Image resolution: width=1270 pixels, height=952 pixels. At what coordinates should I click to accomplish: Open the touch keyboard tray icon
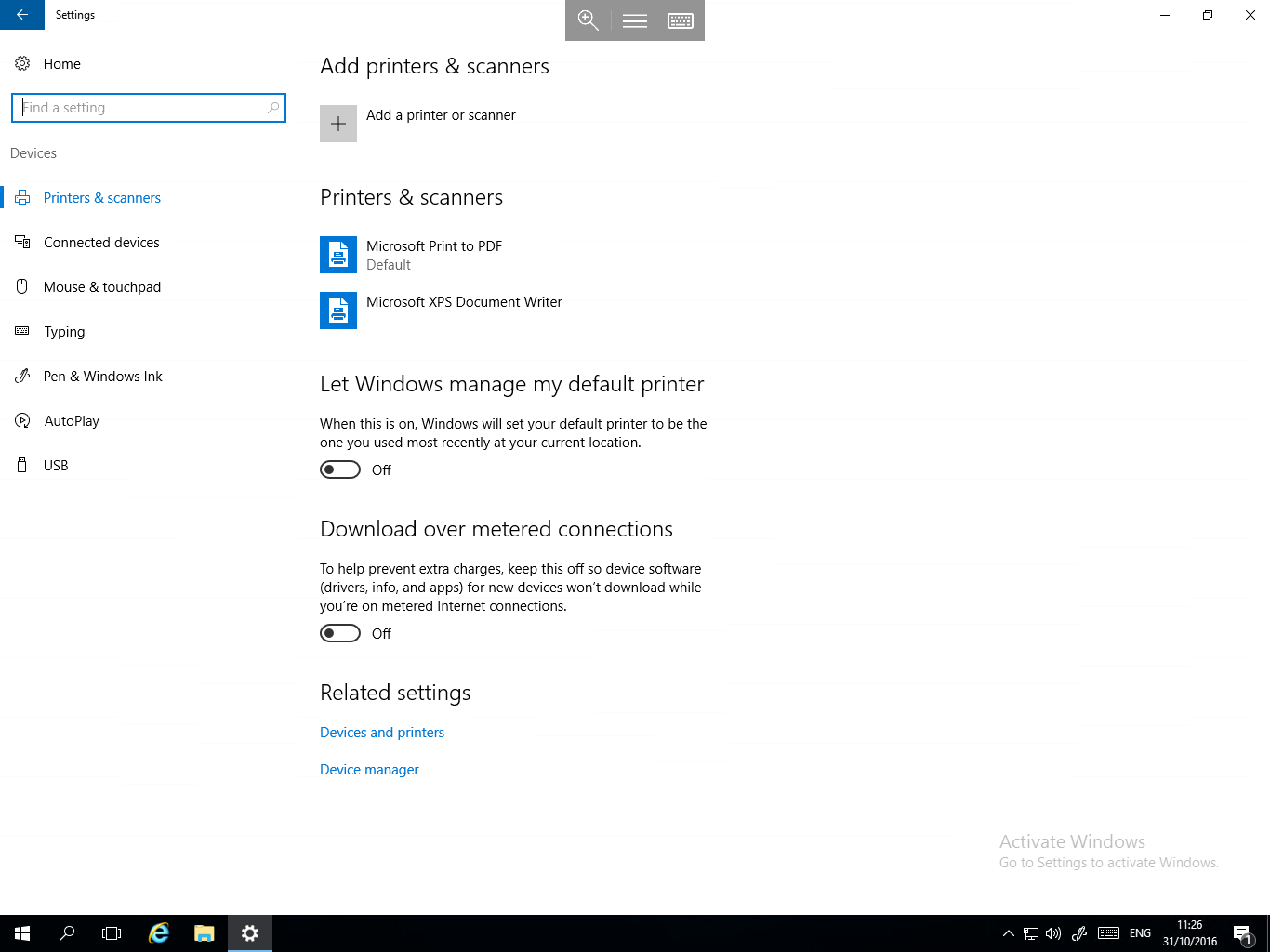(1108, 933)
